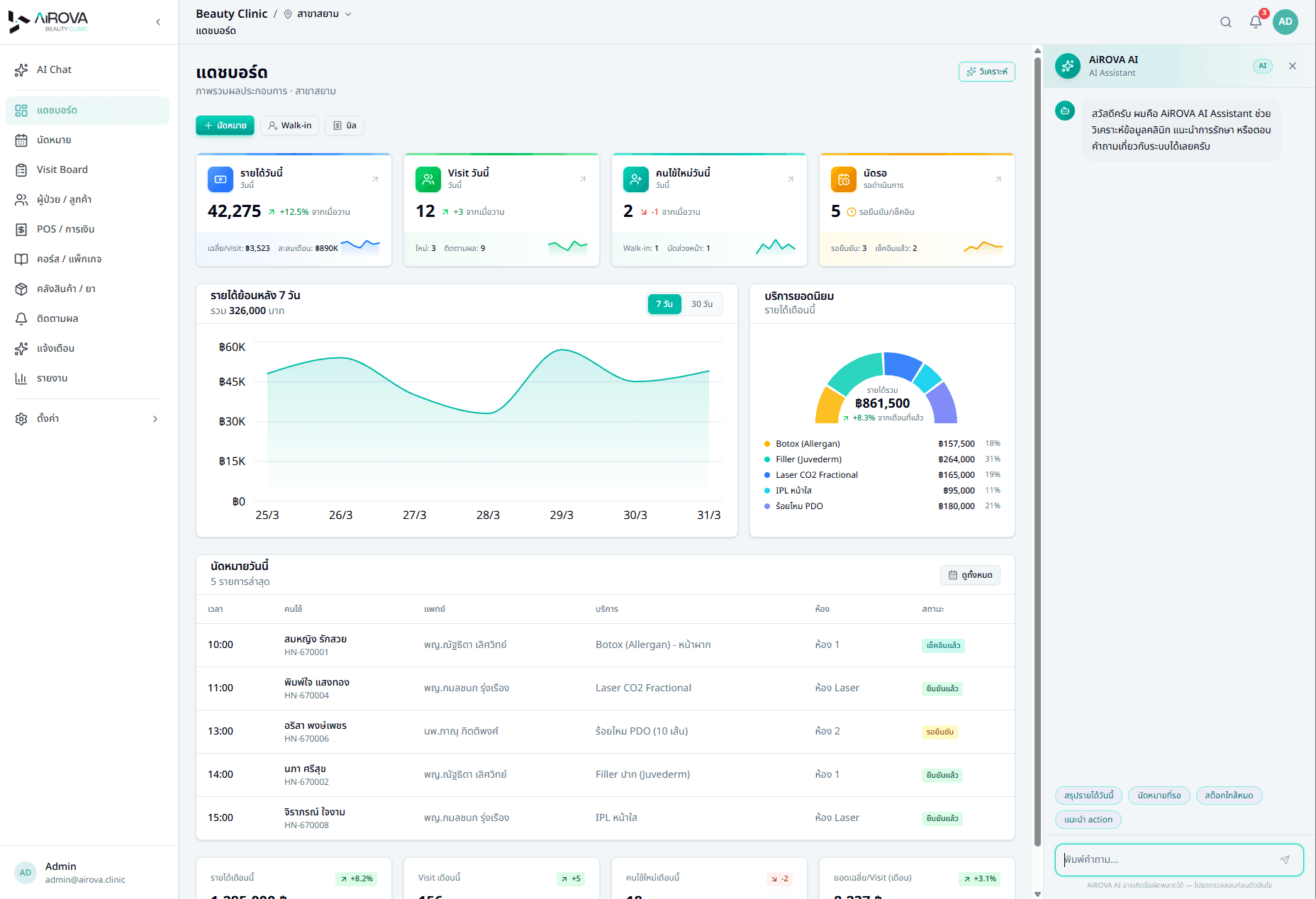Open ติดตามผล follow-up page
This screenshot has width=1316, height=899.
click(x=87, y=318)
